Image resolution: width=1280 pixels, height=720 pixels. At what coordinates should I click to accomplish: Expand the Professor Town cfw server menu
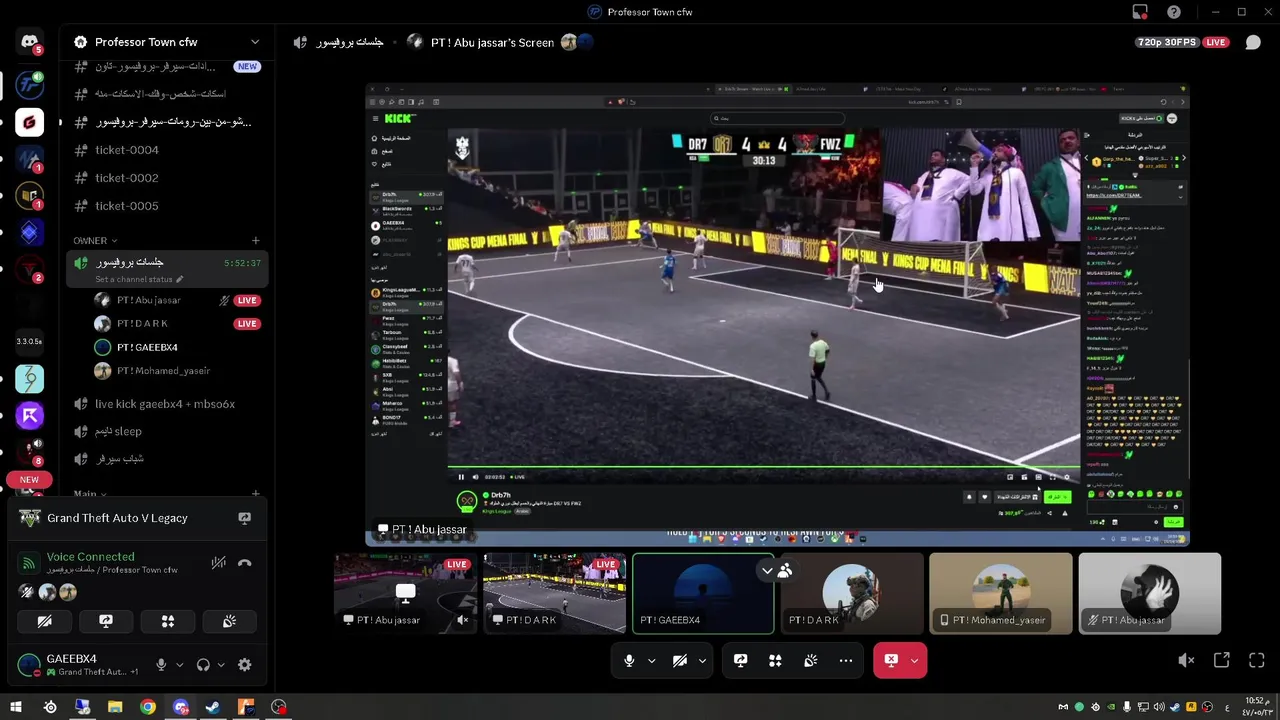(255, 42)
